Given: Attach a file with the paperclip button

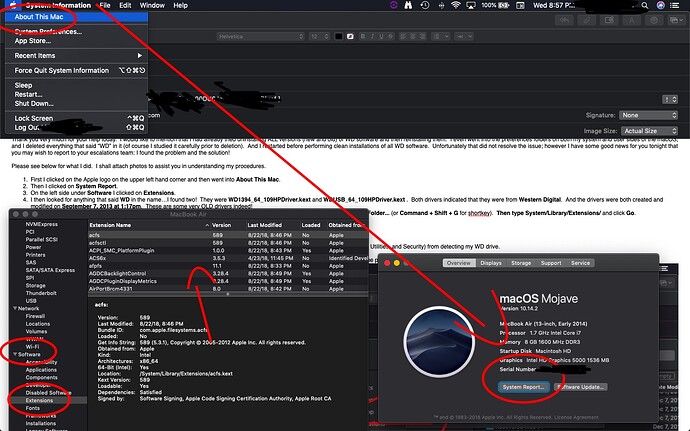Looking at the screenshot, I should [587, 20].
